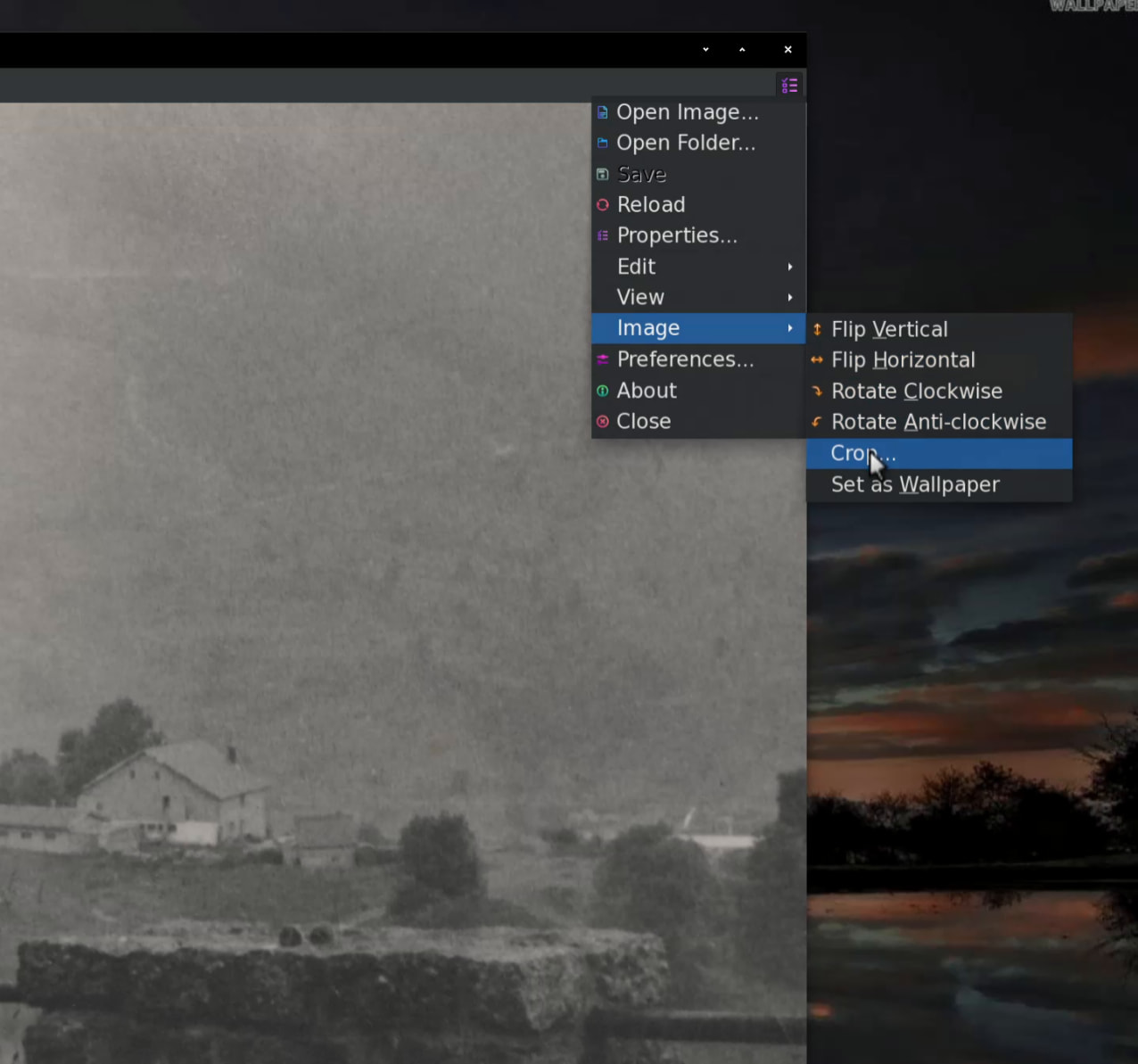Expand the View submenu
The height and width of the screenshot is (1064, 1138).
pyautogui.click(x=698, y=297)
